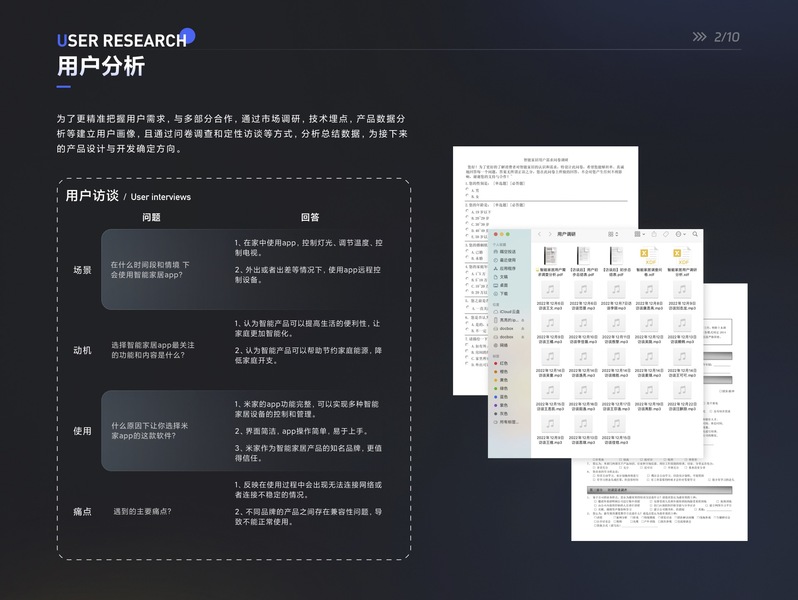Image resolution: width=798 pixels, height=600 pixels.
Task: Select the second PDF file in Finder
Action: 583,261
